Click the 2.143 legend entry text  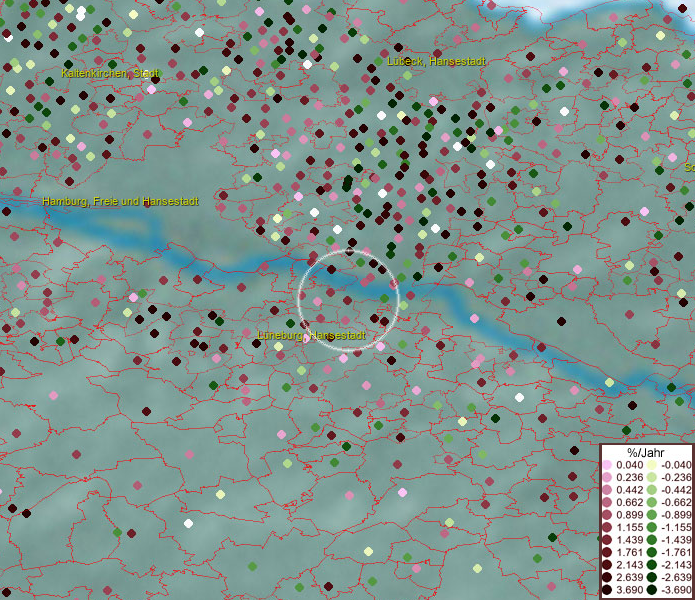(x=629, y=565)
